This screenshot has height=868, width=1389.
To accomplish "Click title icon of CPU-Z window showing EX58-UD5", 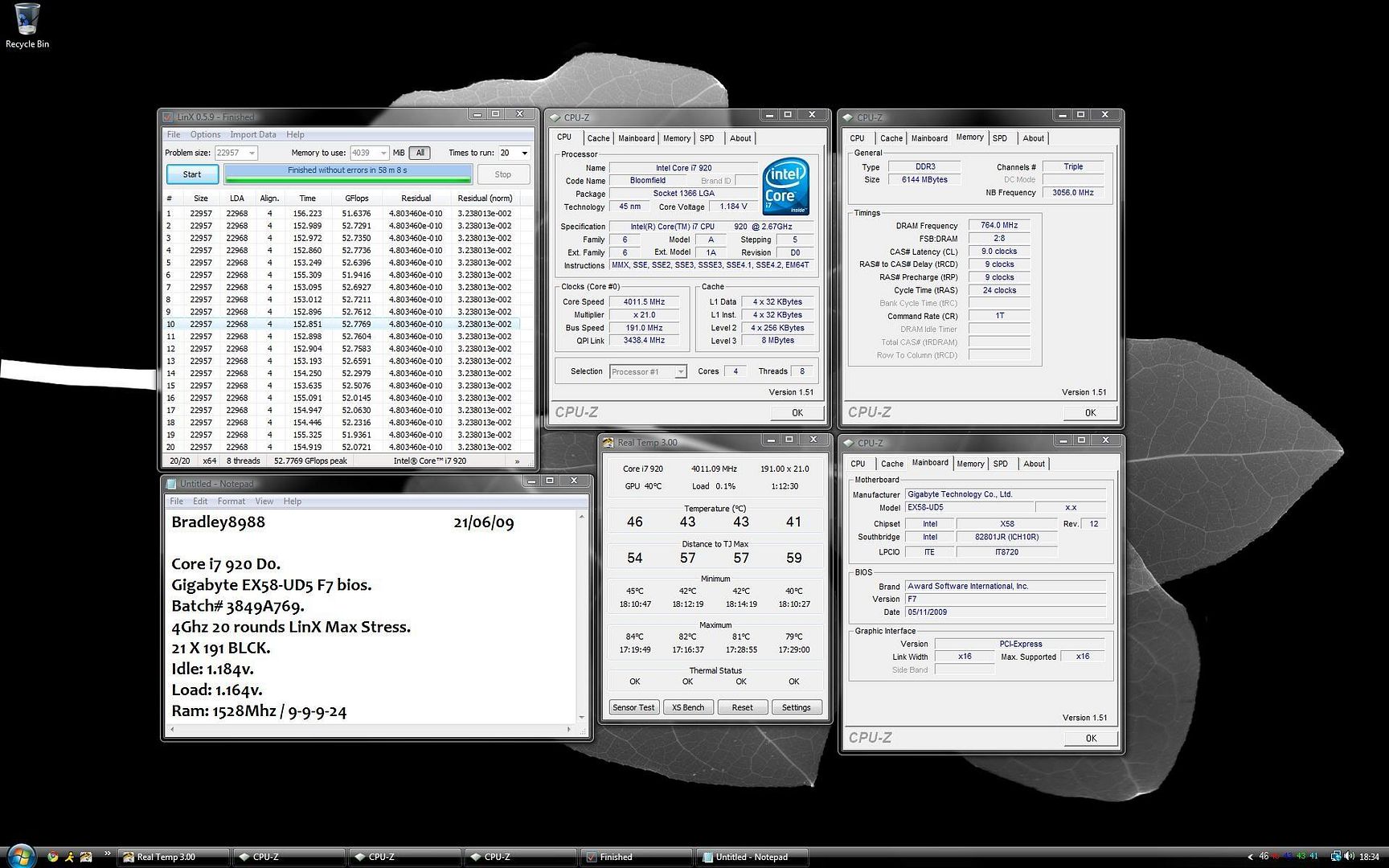I will coord(848,443).
